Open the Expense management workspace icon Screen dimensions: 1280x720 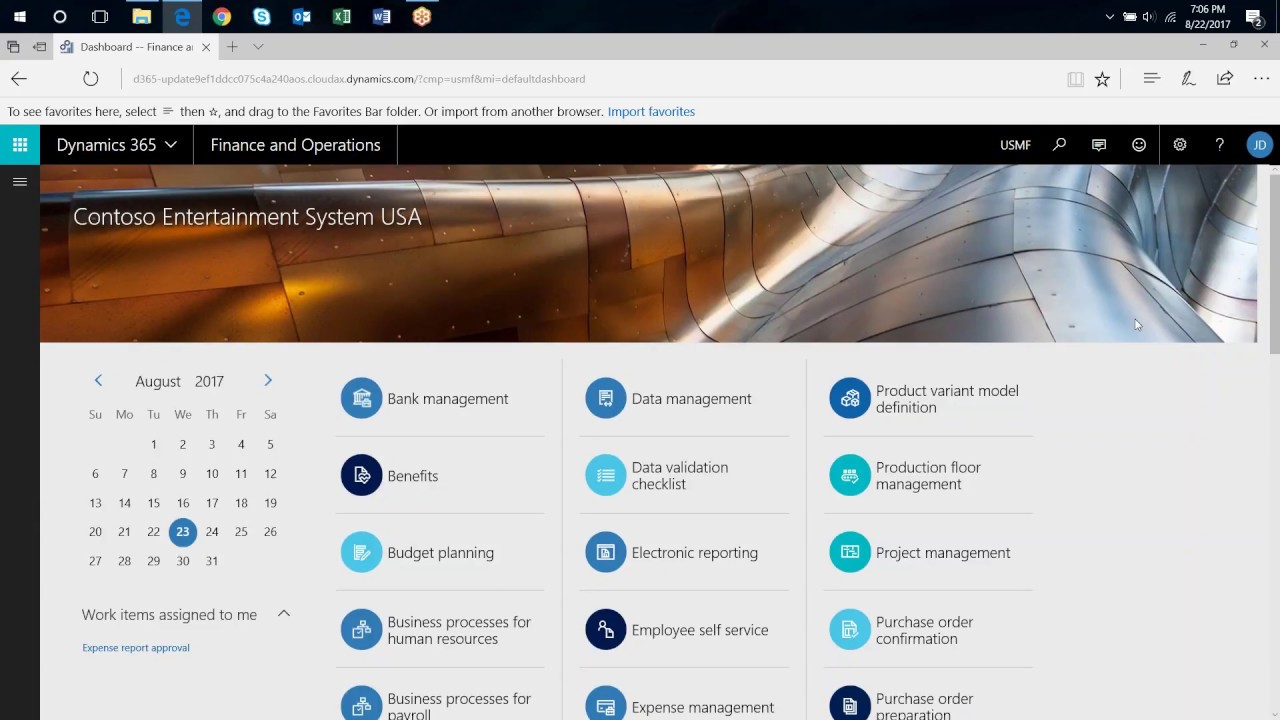(605, 704)
